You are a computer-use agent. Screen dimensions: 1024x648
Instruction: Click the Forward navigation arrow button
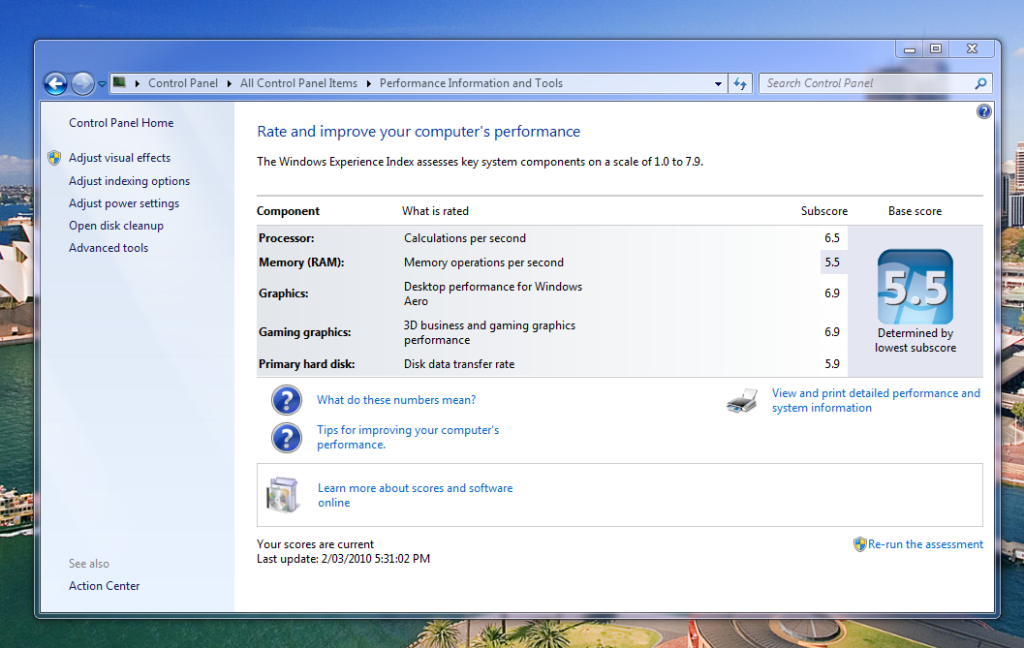(82, 84)
